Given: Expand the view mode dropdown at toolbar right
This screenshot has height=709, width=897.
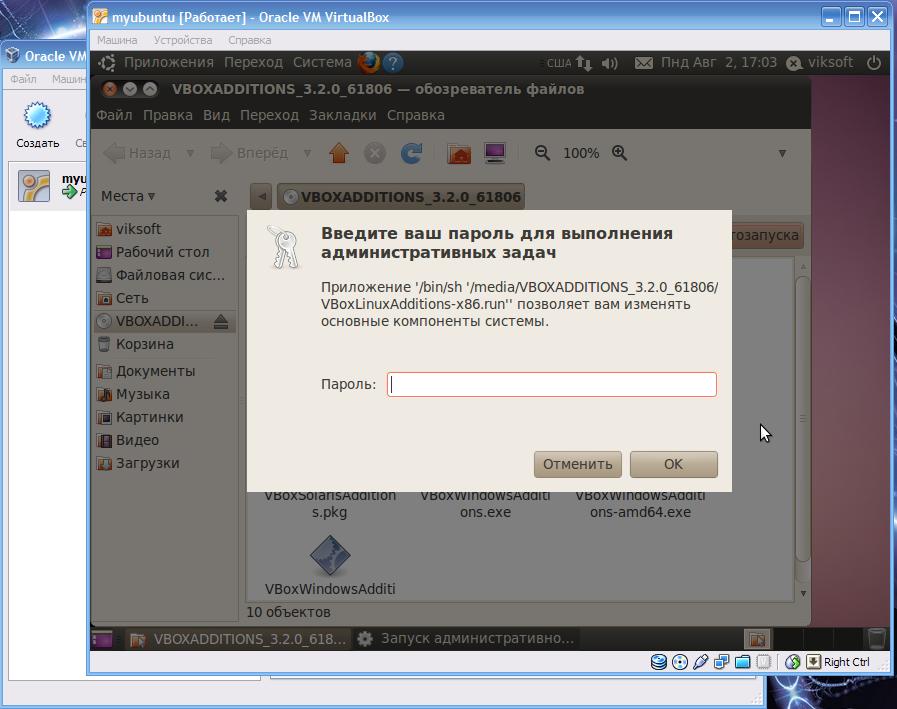Looking at the screenshot, I should pos(782,153).
